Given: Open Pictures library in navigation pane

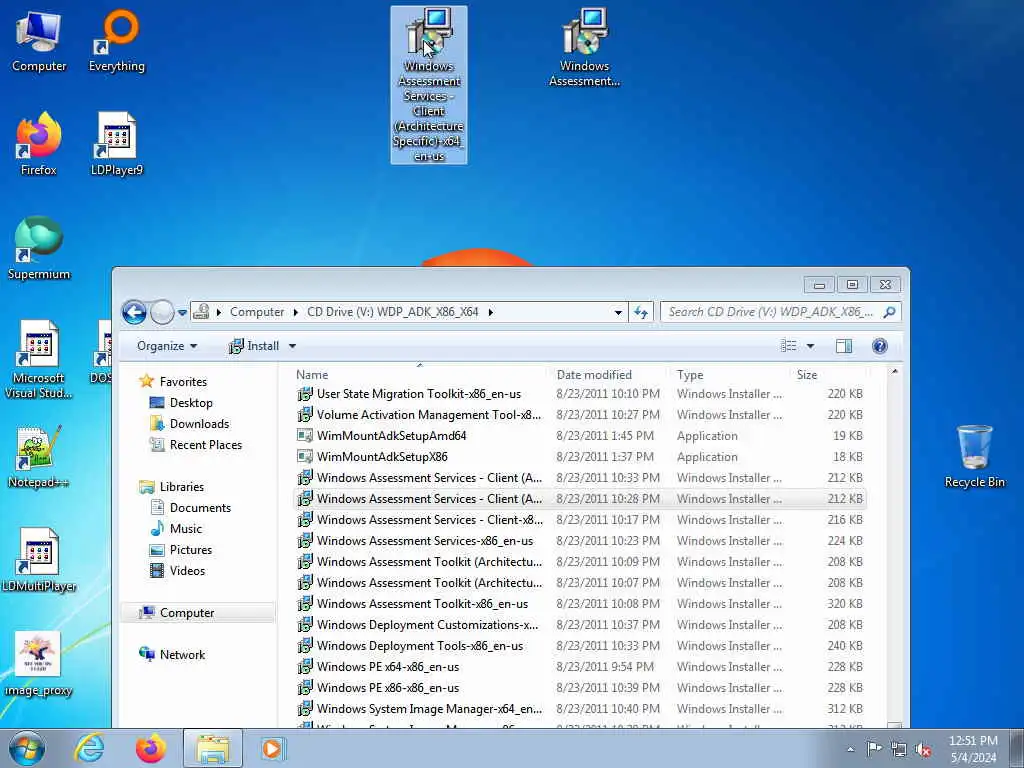Looking at the screenshot, I should [191, 550].
